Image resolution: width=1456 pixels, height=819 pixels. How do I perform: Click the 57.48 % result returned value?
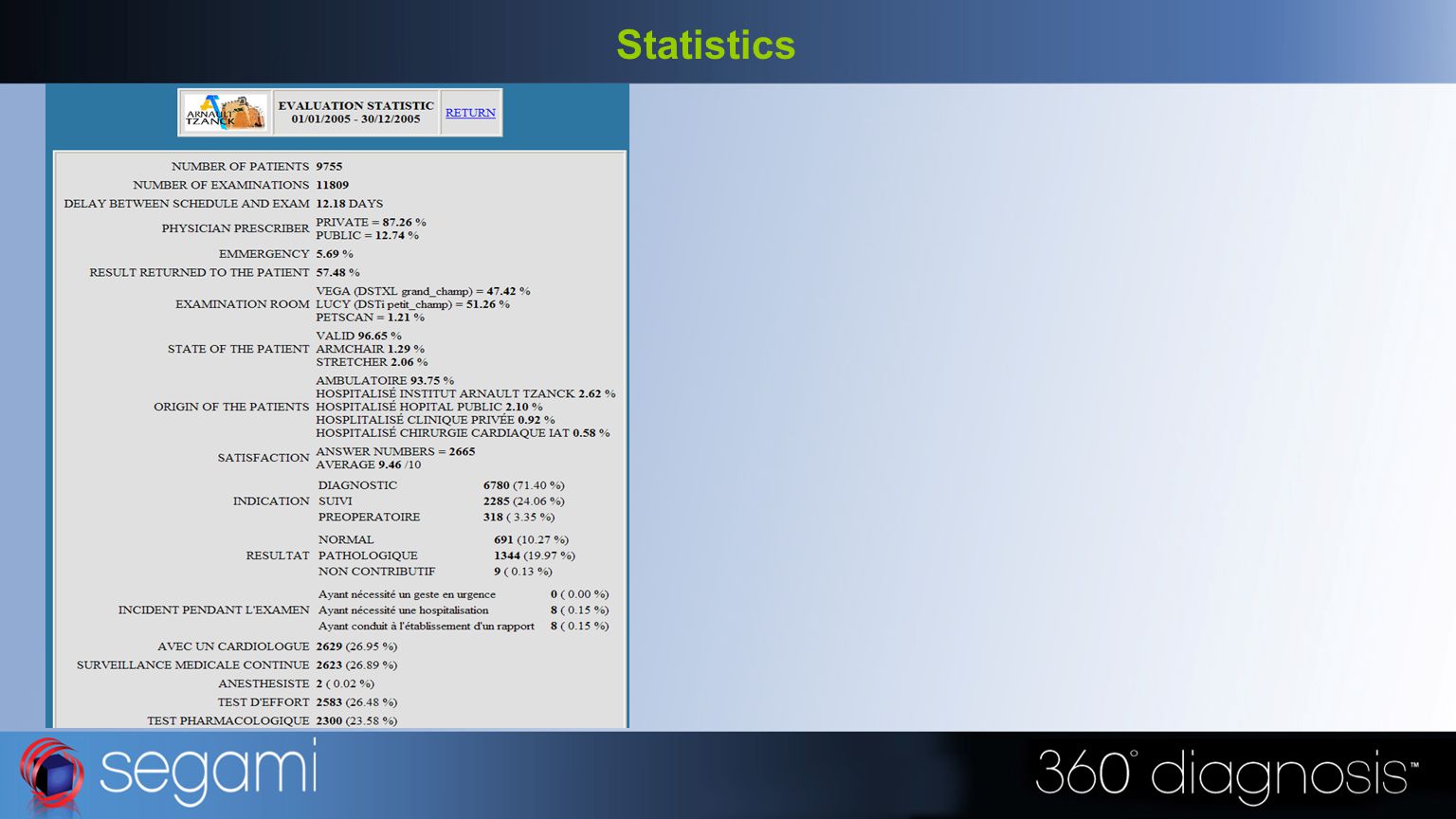337,272
